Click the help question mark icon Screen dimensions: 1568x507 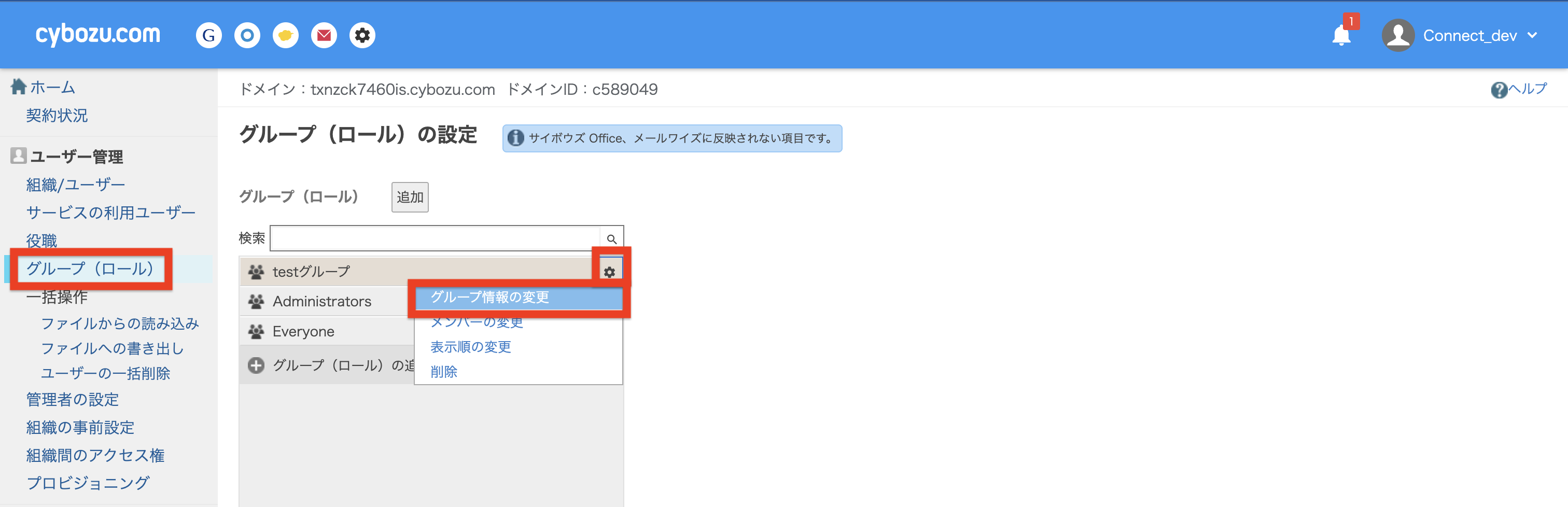point(1499,90)
